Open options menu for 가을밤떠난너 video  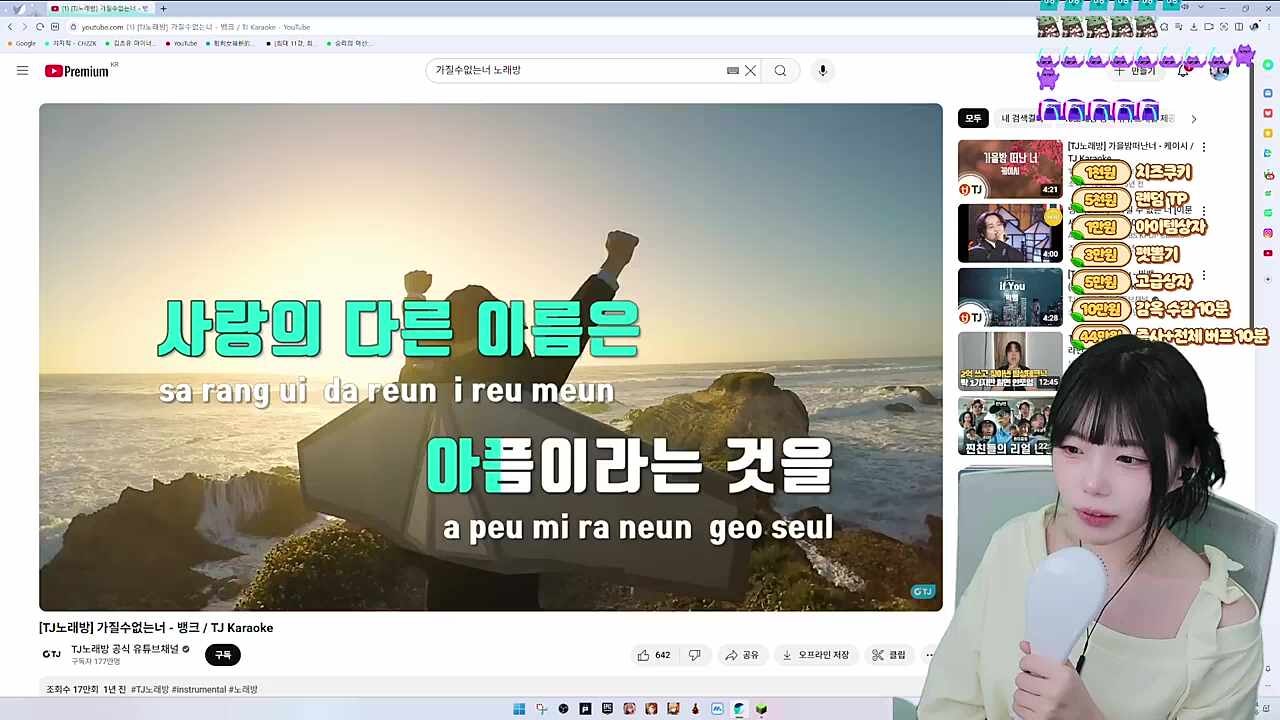click(1203, 147)
